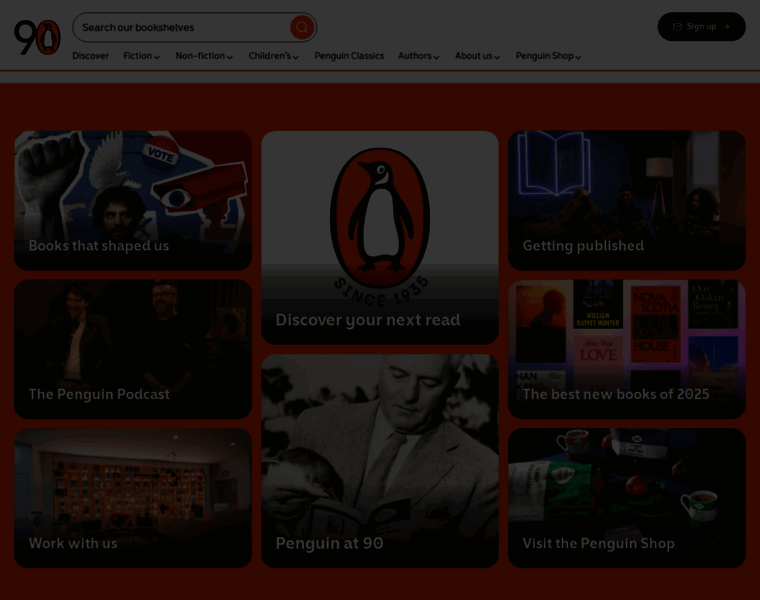Expand the Non-fiction dropdown

[204, 56]
